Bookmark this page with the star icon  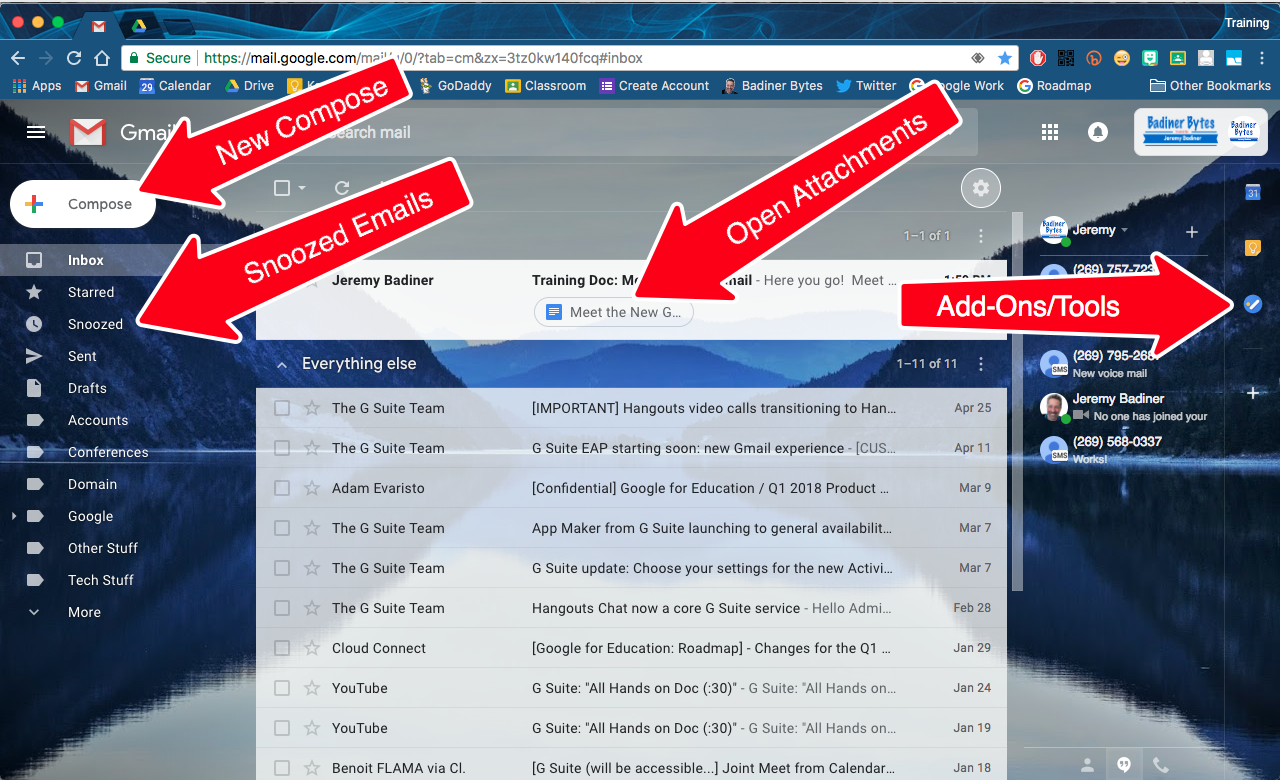1005,58
